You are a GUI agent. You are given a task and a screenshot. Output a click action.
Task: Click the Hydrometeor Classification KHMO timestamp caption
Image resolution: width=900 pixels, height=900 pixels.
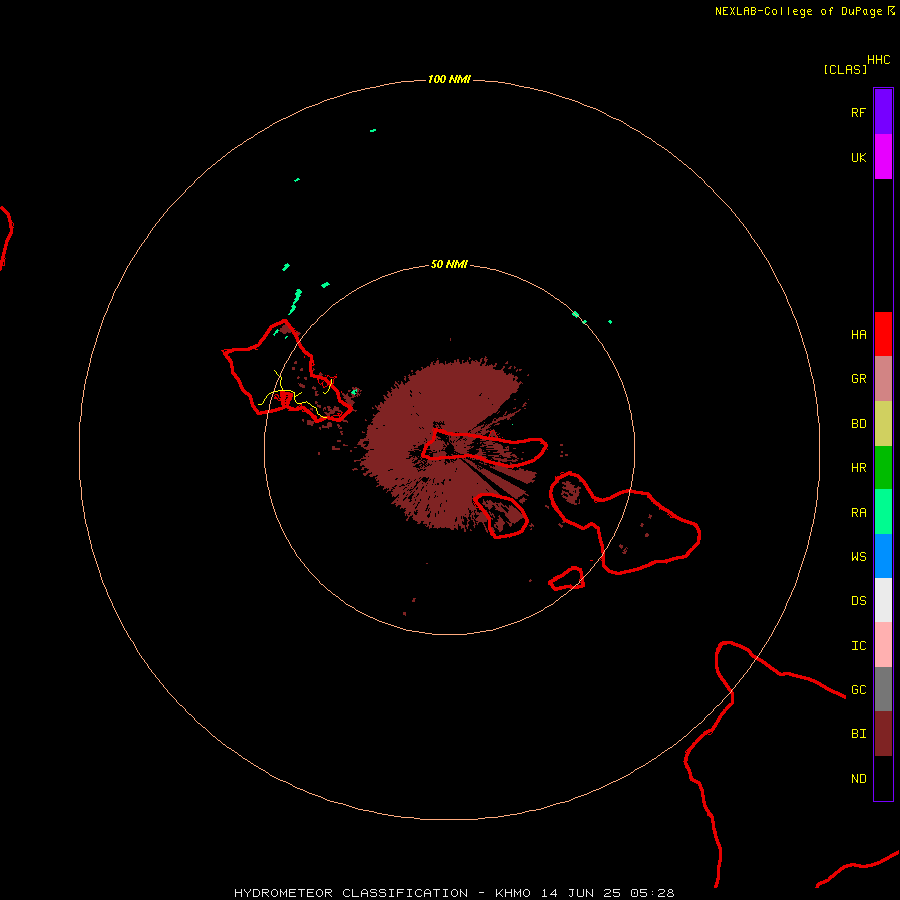click(x=454, y=893)
